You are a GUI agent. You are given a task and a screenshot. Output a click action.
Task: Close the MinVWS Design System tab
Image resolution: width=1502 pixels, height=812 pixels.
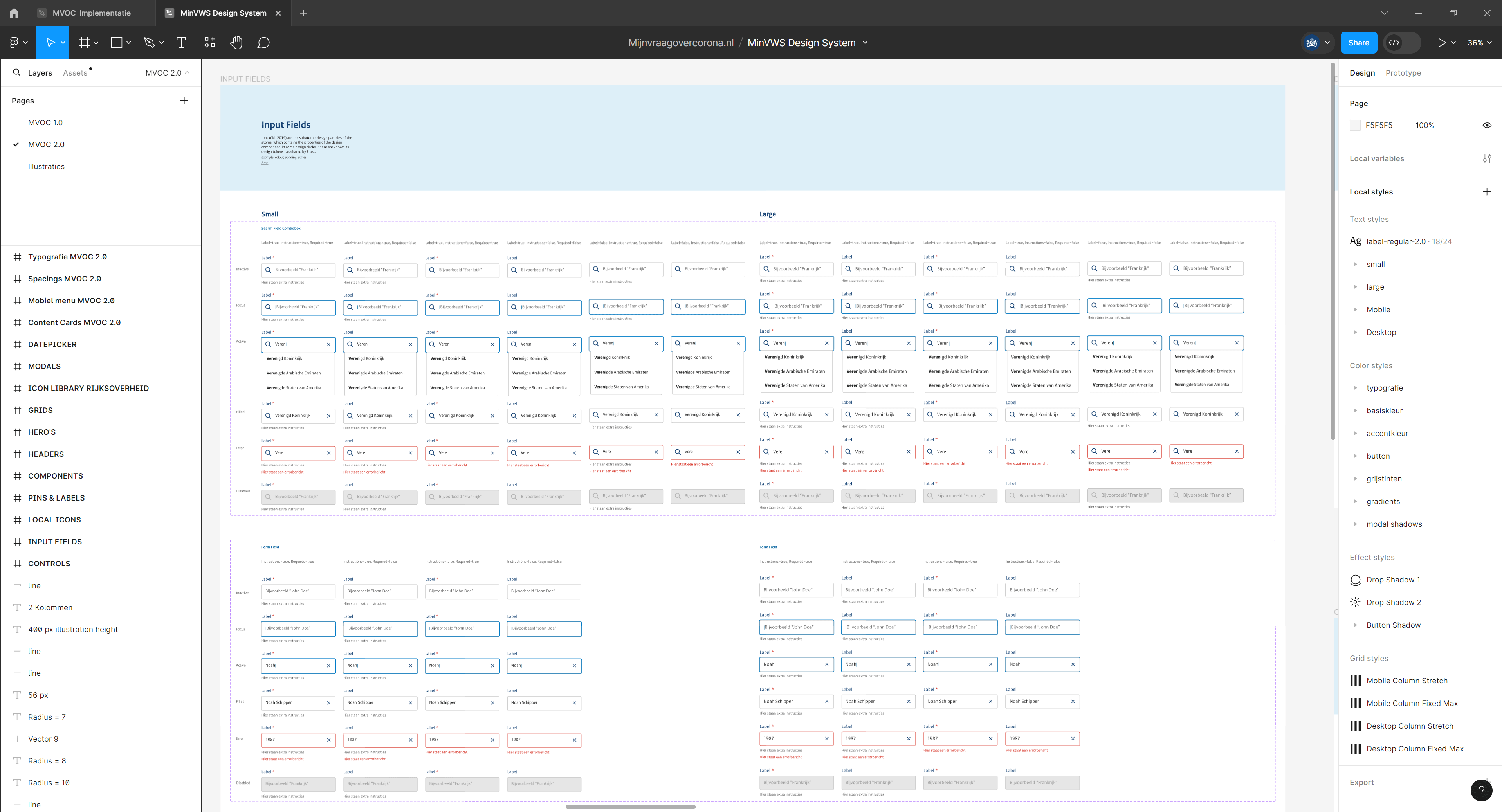[x=278, y=13]
